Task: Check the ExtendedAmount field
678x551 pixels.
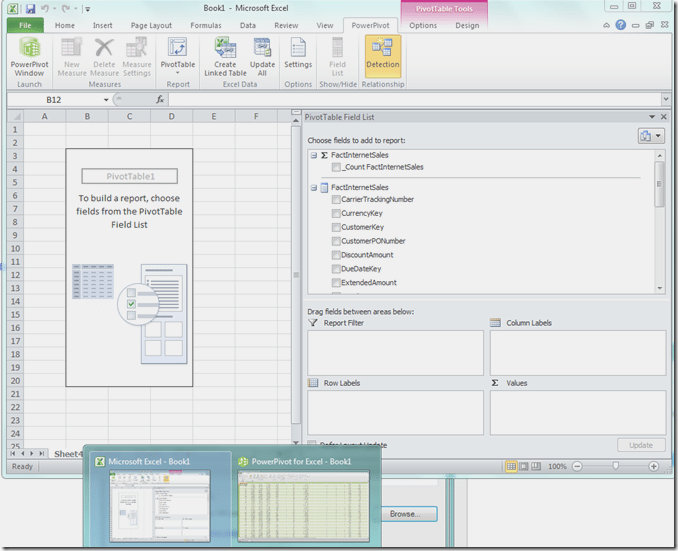Action: (336, 282)
